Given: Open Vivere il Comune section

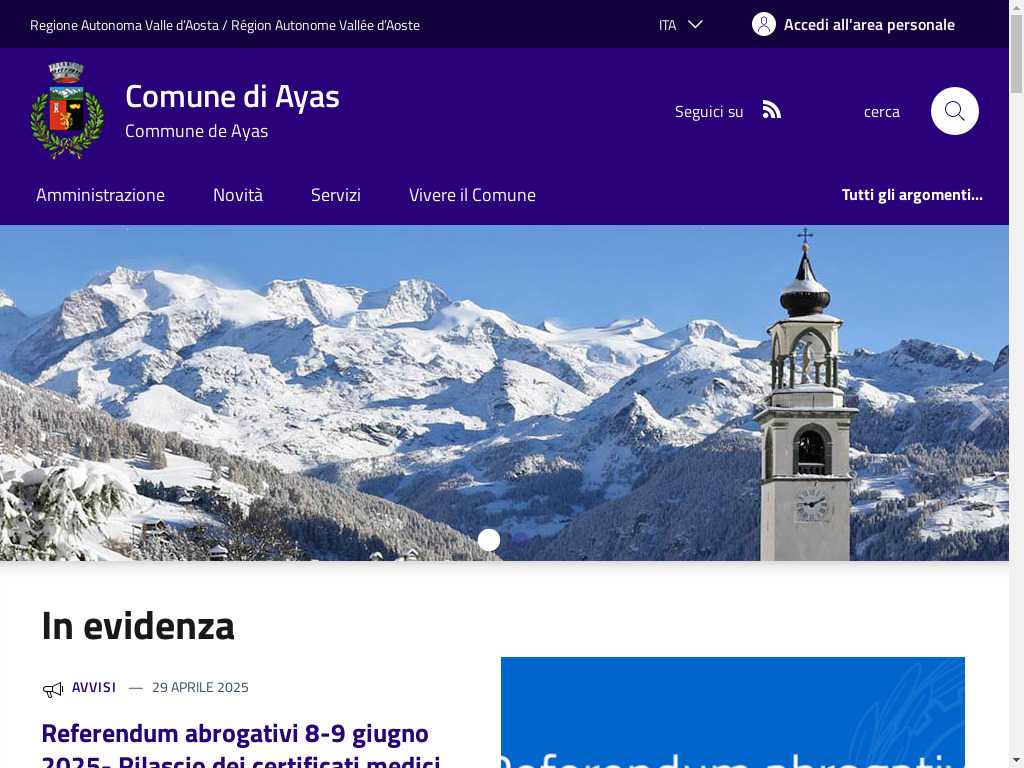Looking at the screenshot, I should tap(472, 195).
